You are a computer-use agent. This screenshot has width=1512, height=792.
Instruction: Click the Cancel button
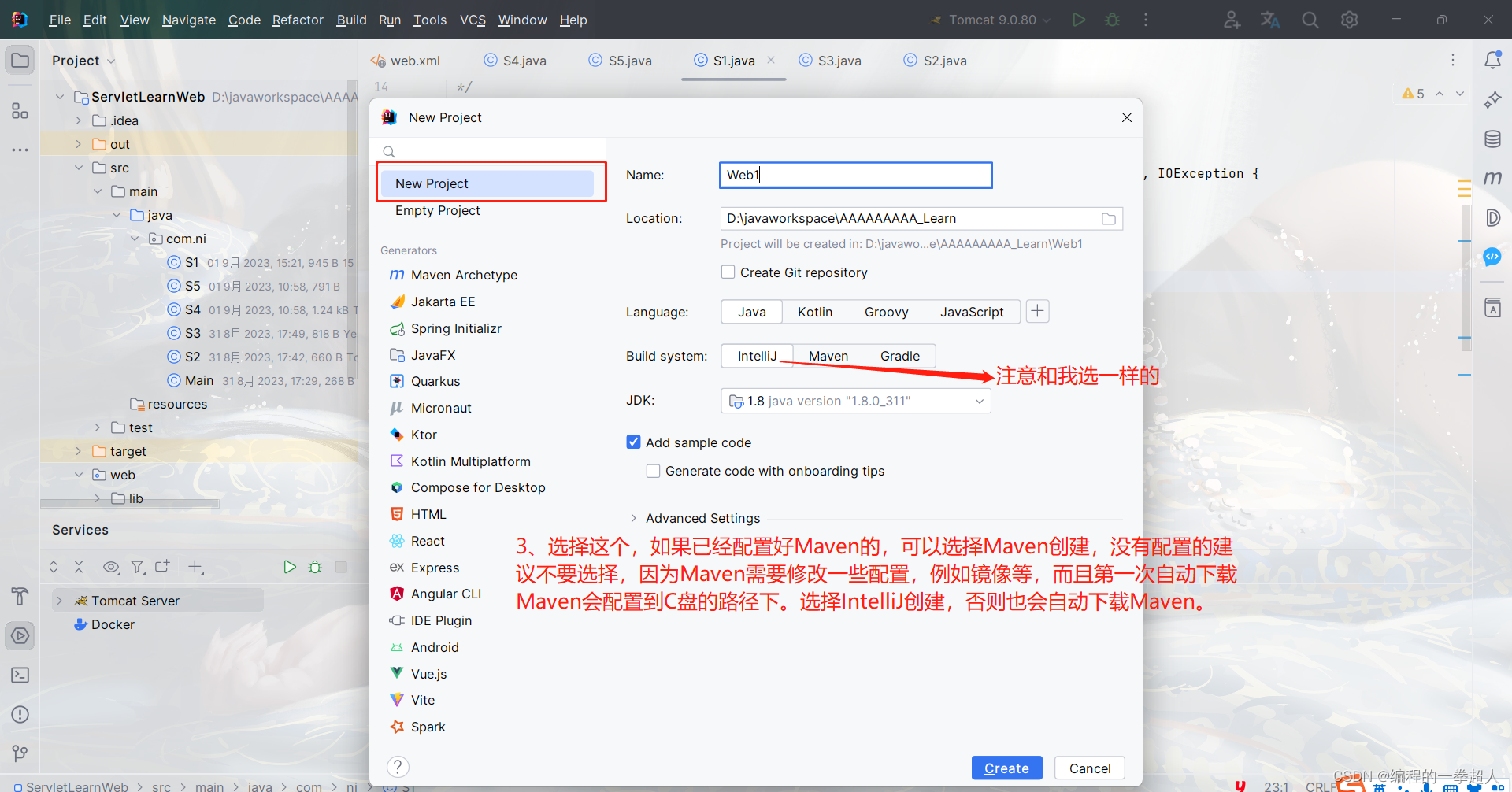click(1090, 768)
